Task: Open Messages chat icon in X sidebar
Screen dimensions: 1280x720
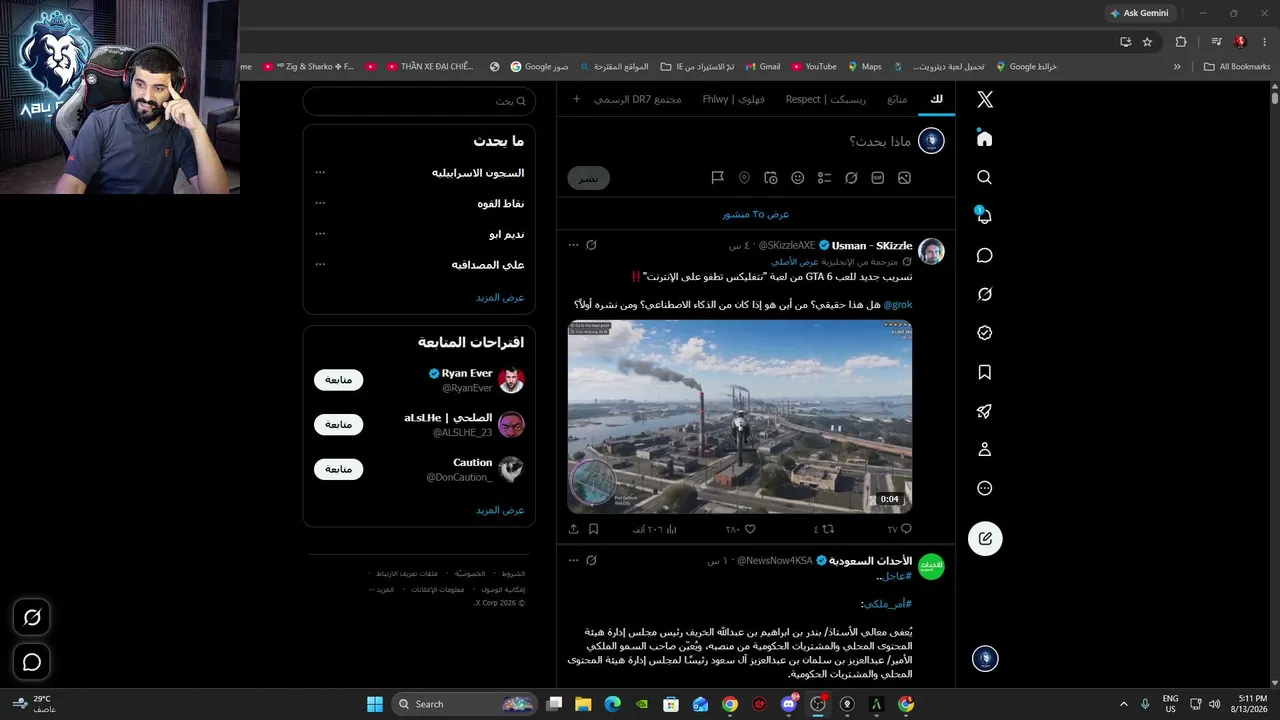Action: [x=985, y=255]
